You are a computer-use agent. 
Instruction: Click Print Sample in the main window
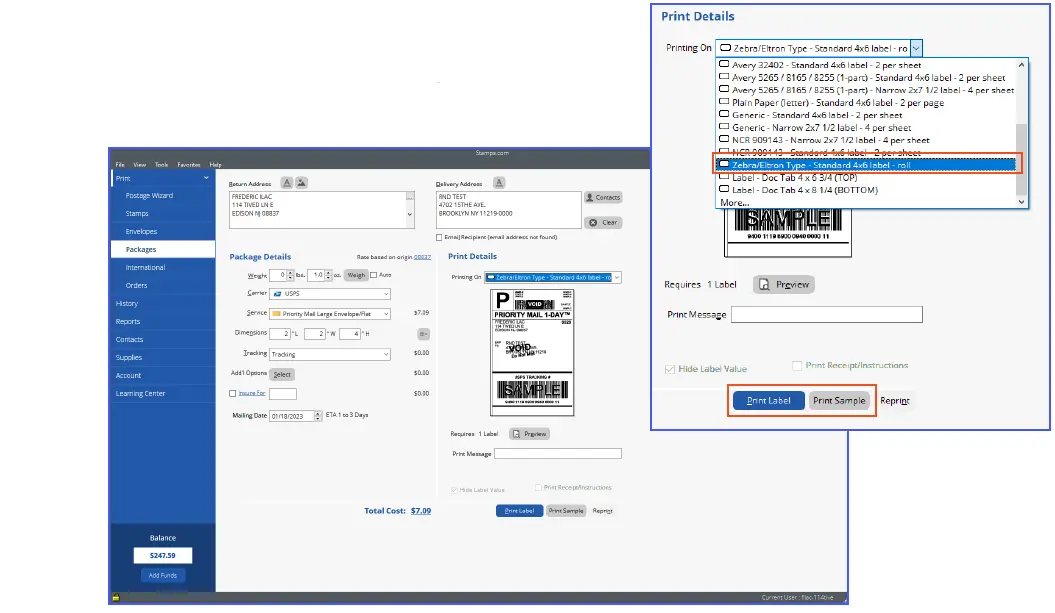tap(566, 511)
